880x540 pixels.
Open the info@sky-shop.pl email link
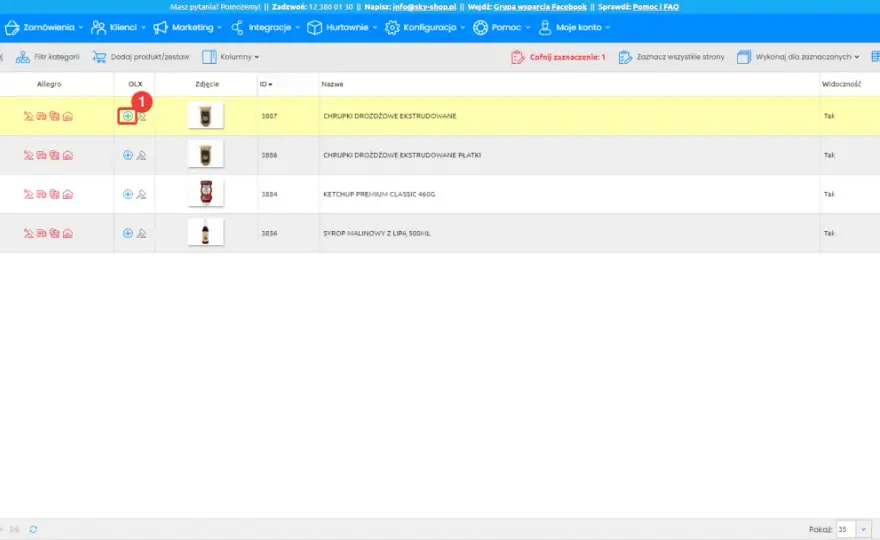tap(424, 7)
